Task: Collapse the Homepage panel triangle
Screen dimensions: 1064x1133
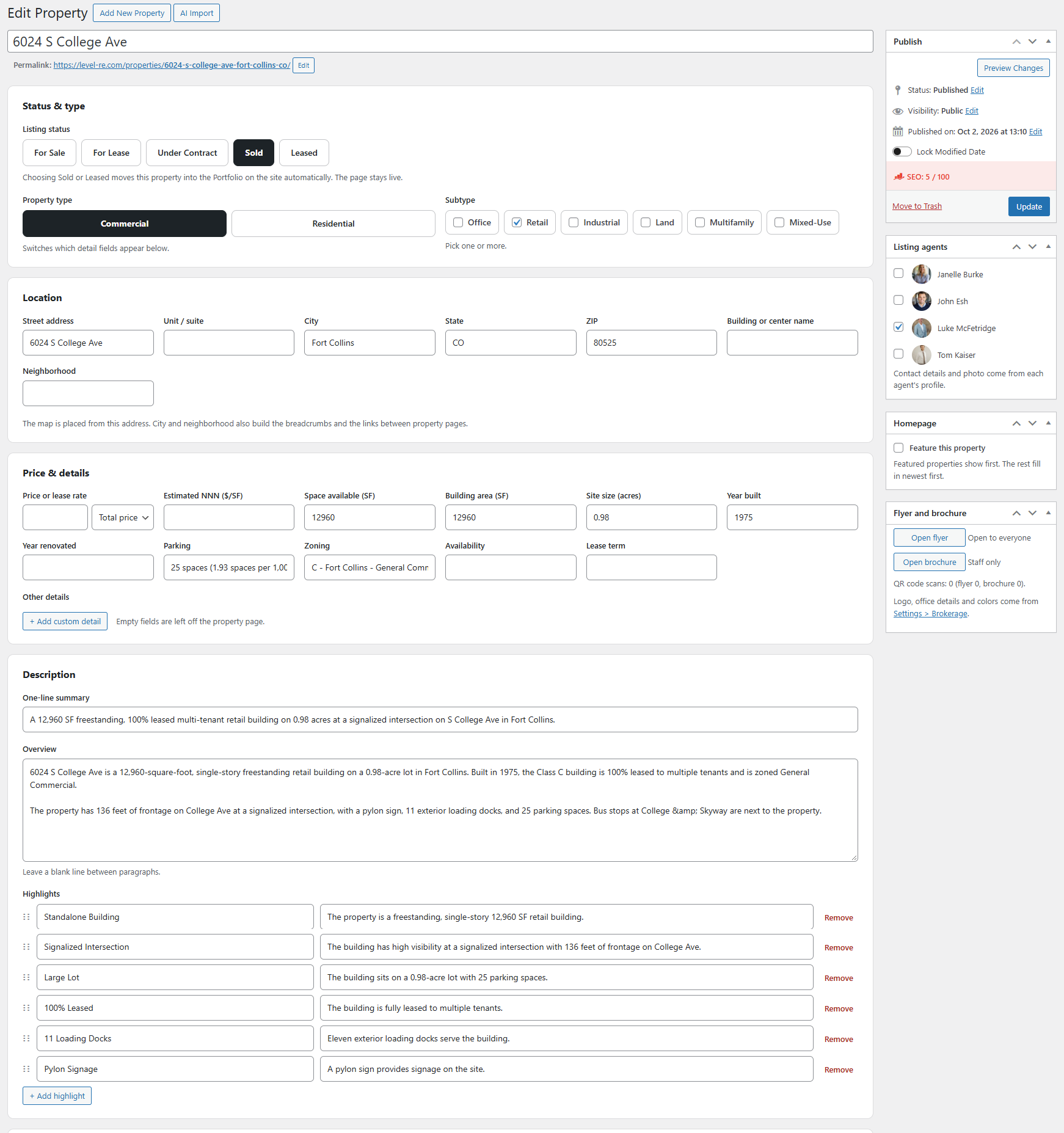Action: pos(1048,423)
